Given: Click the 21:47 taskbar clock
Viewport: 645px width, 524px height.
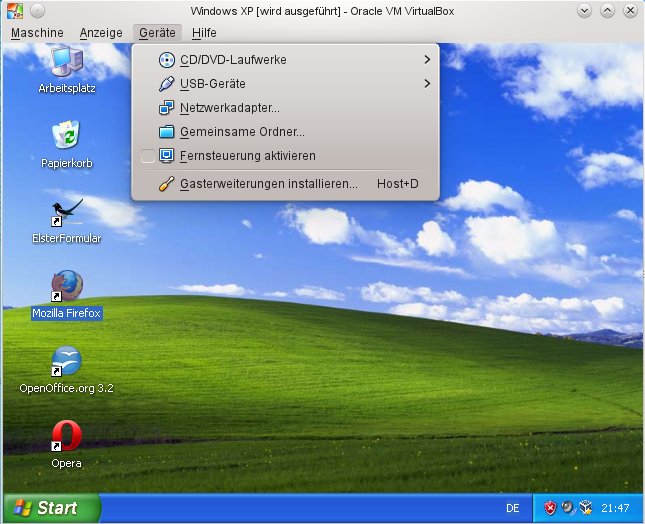Looking at the screenshot, I should click(x=615, y=508).
